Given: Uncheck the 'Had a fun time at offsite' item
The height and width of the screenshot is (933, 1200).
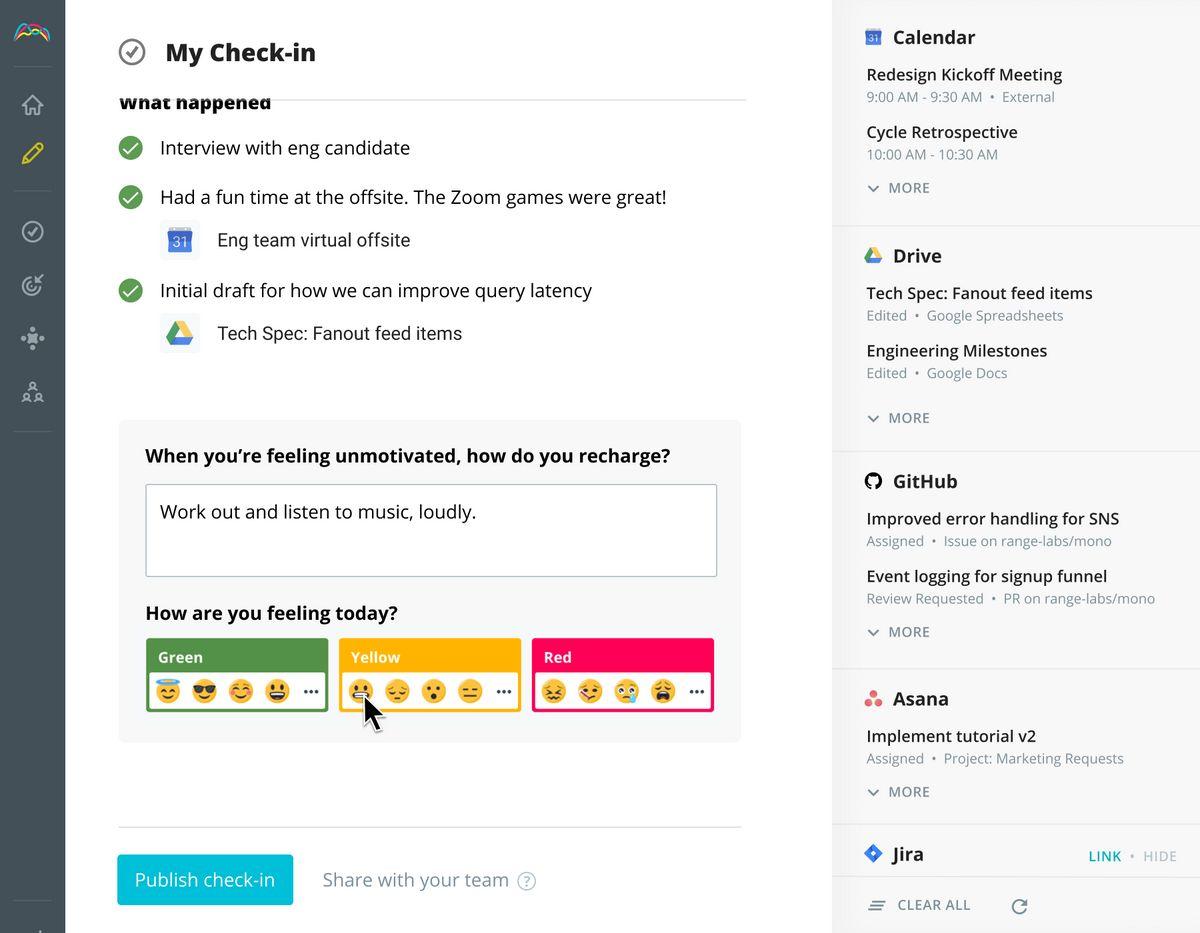Looking at the screenshot, I should (131, 197).
